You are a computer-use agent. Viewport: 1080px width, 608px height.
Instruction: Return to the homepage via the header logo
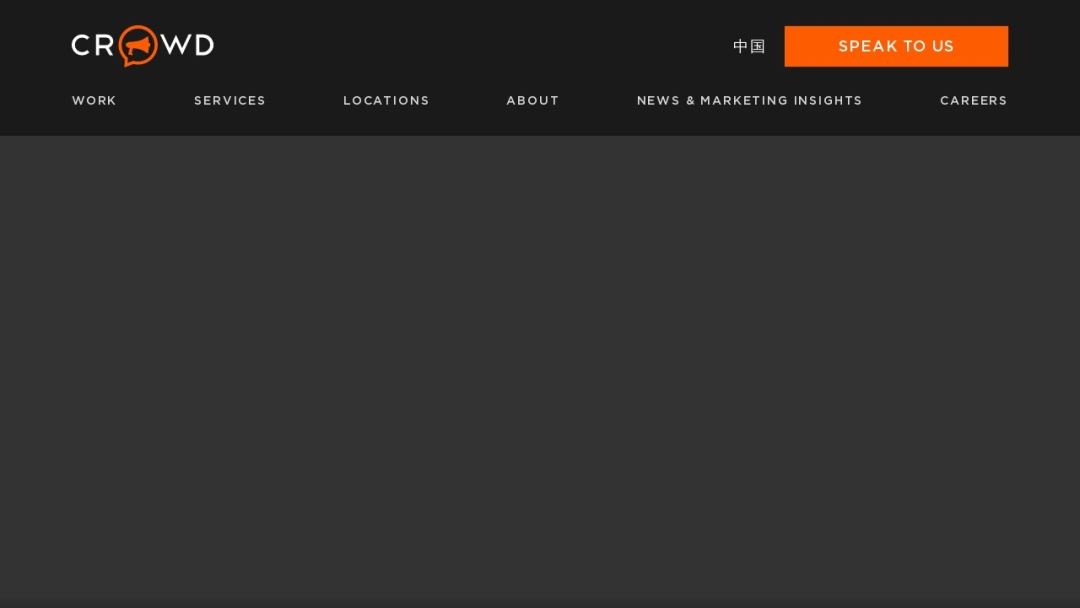coord(142,46)
